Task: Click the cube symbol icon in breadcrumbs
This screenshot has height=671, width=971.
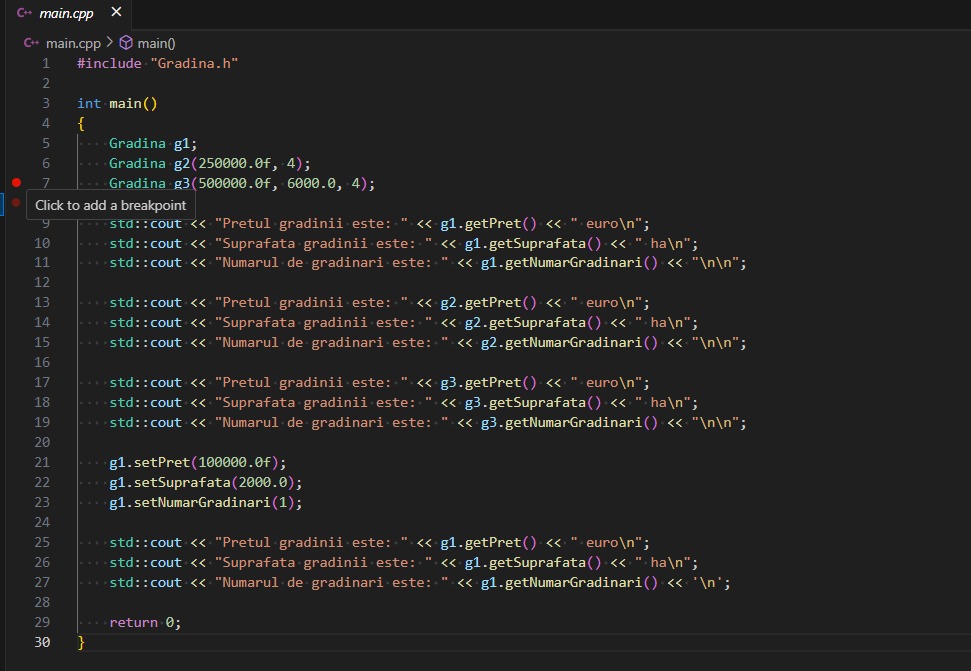Action: point(126,43)
